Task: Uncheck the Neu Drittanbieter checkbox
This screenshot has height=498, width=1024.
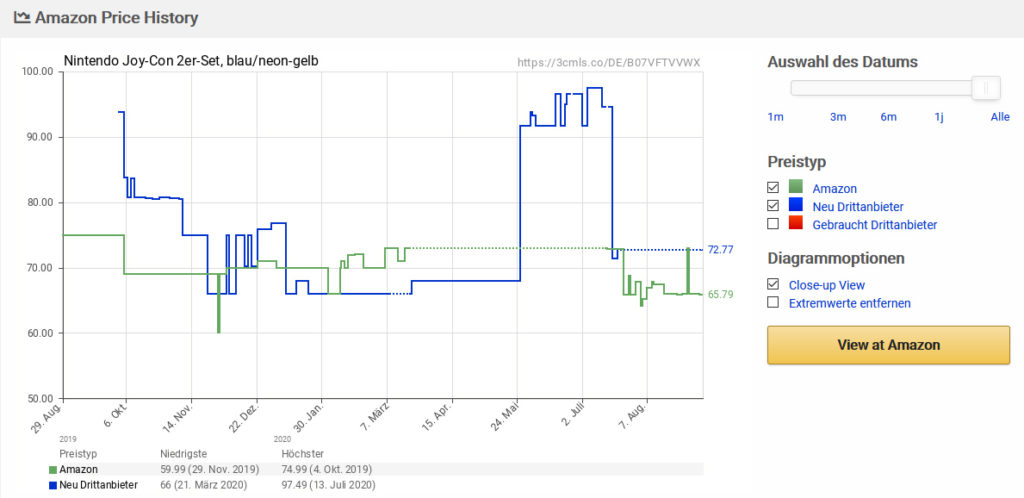Action: pyautogui.click(x=773, y=206)
